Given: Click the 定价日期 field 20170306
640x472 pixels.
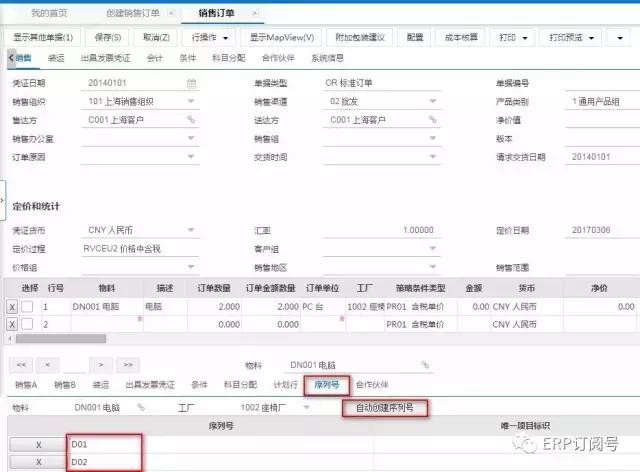Looking at the screenshot, I should pos(602,230).
